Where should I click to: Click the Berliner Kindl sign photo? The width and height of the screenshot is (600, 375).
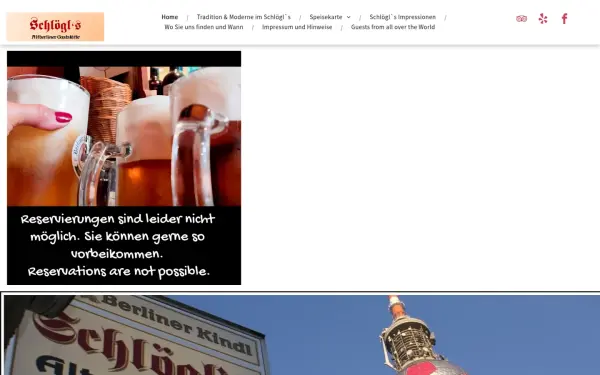[302, 335]
